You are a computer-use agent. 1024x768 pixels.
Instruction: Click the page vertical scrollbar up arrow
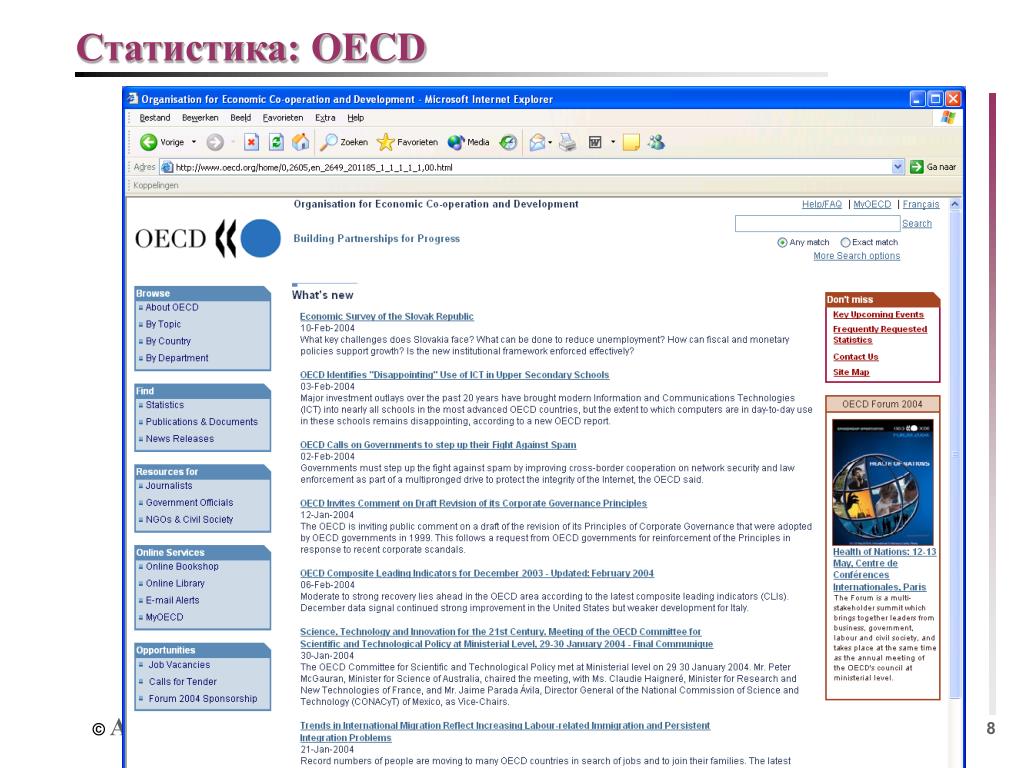[955, 204]
